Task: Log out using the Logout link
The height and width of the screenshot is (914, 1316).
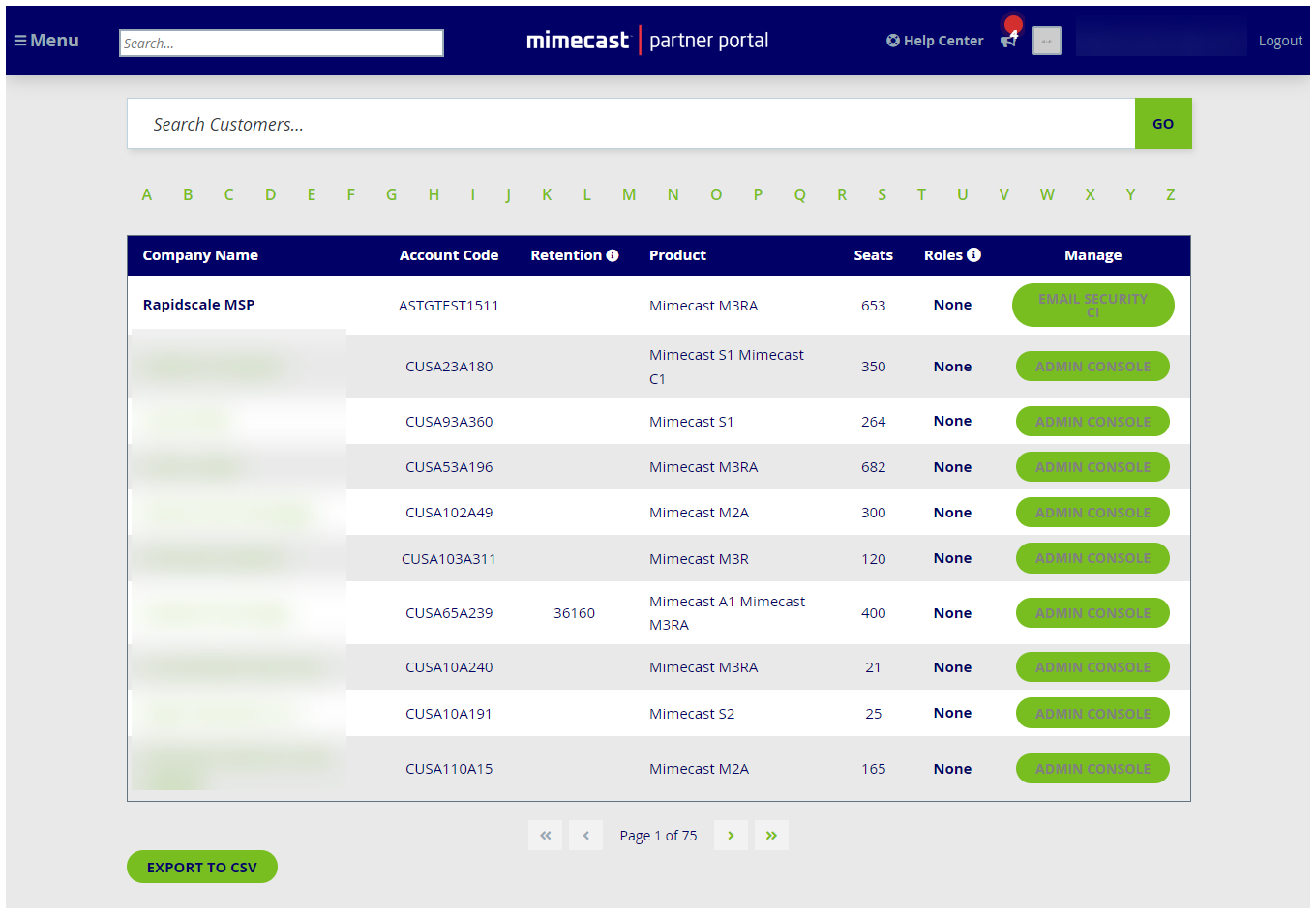Action: [1280, 40]
